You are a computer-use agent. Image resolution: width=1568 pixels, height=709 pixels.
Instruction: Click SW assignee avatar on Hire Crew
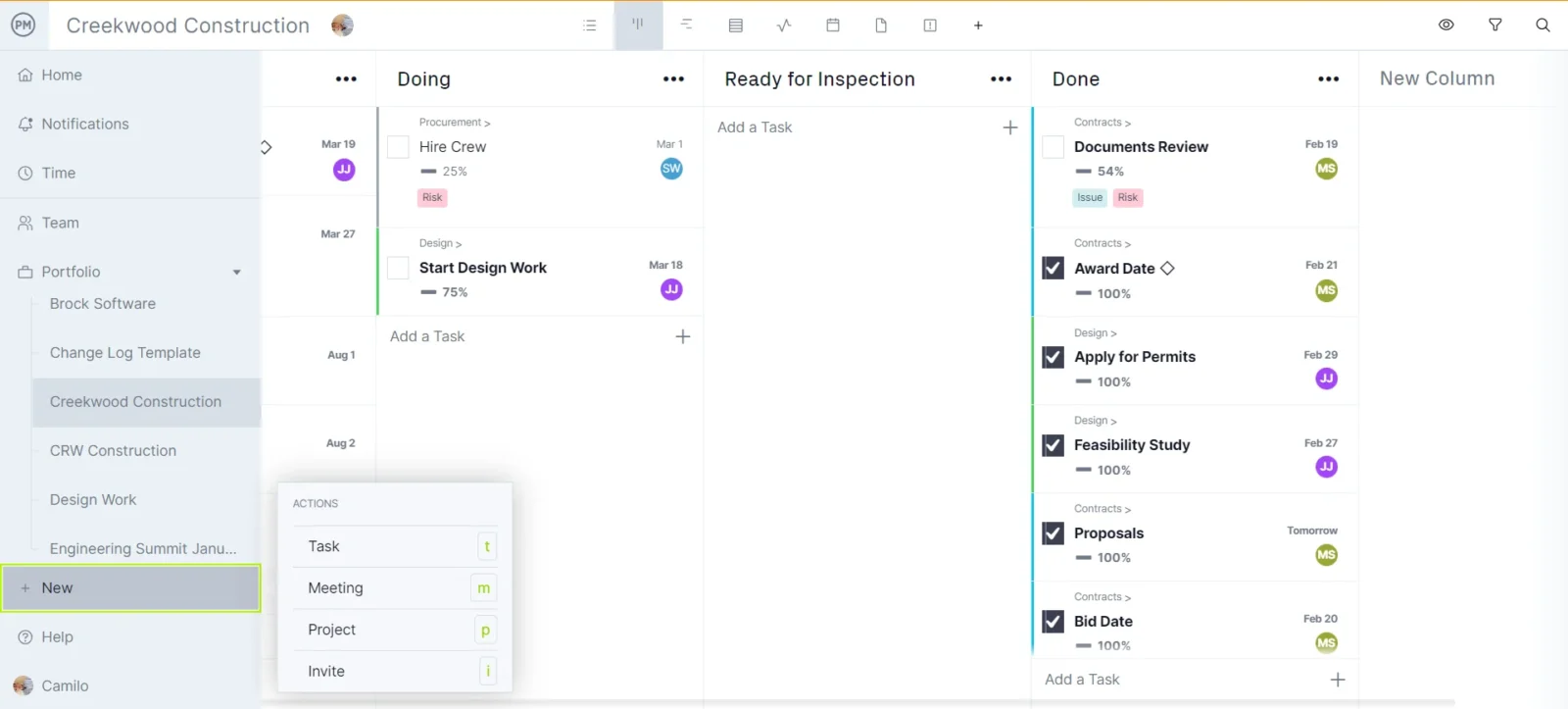point(671,169)
